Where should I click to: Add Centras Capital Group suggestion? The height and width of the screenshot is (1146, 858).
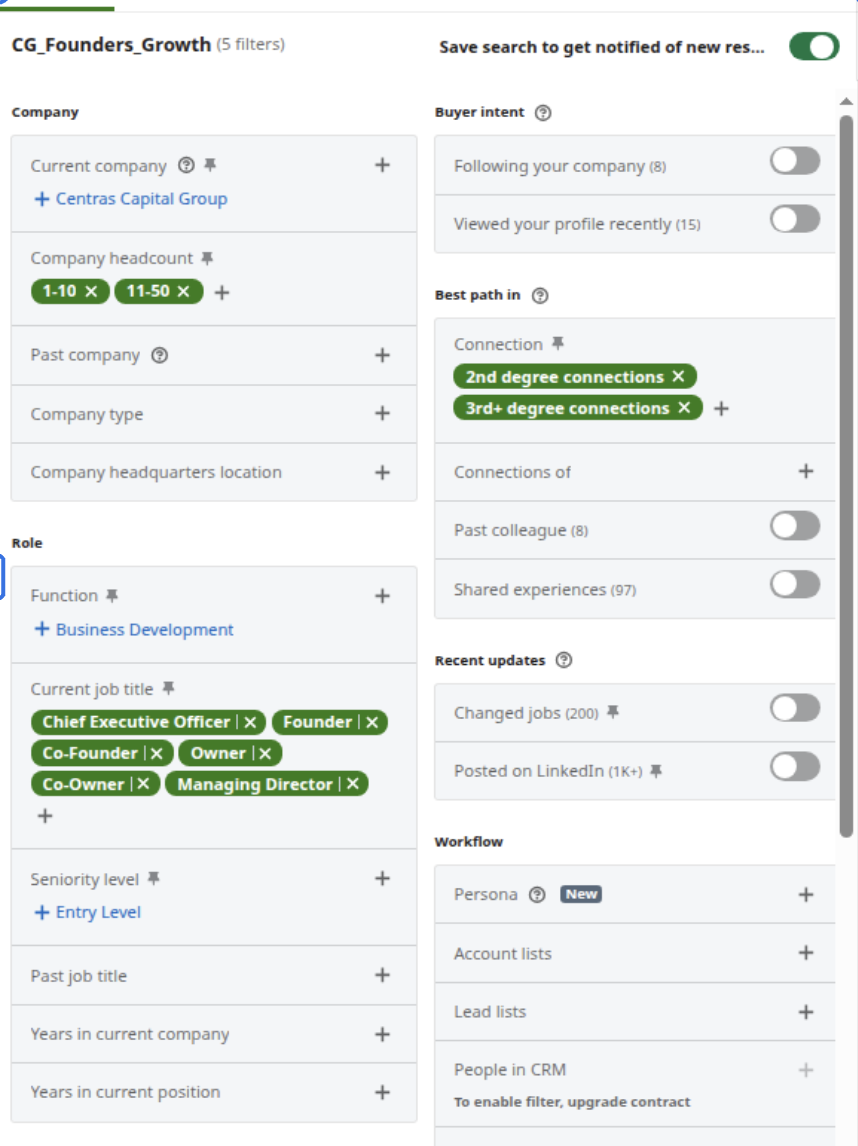pos(132,199)
